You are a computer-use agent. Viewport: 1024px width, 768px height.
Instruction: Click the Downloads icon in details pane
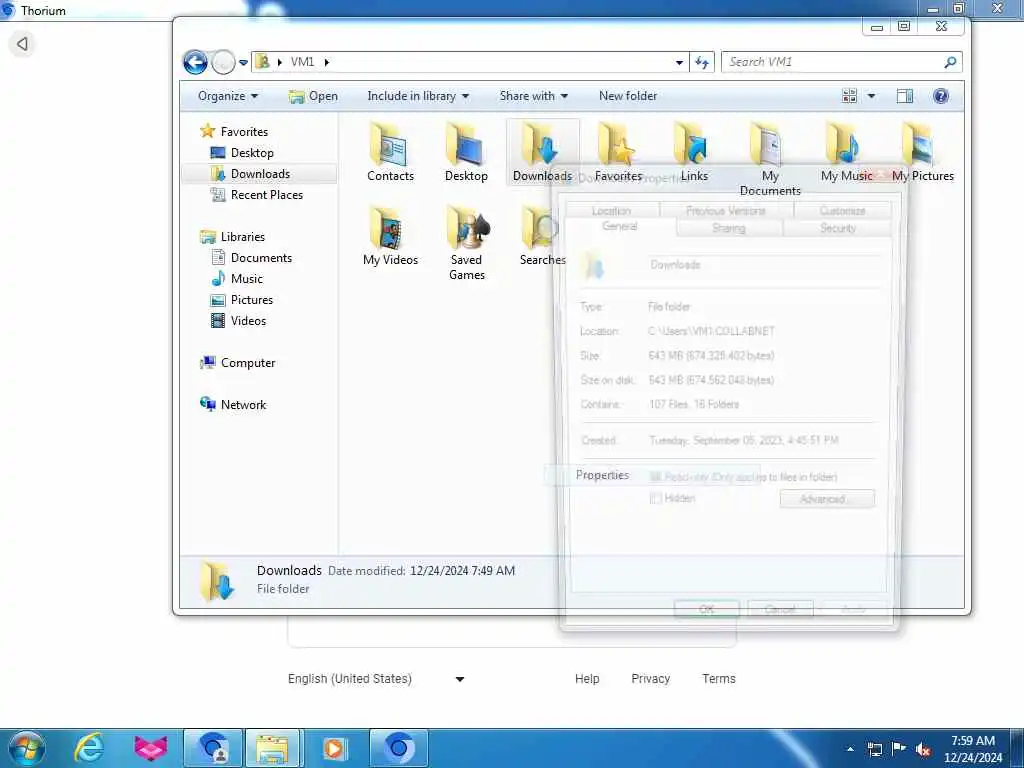pyautogui.click(x=217, y=581)
